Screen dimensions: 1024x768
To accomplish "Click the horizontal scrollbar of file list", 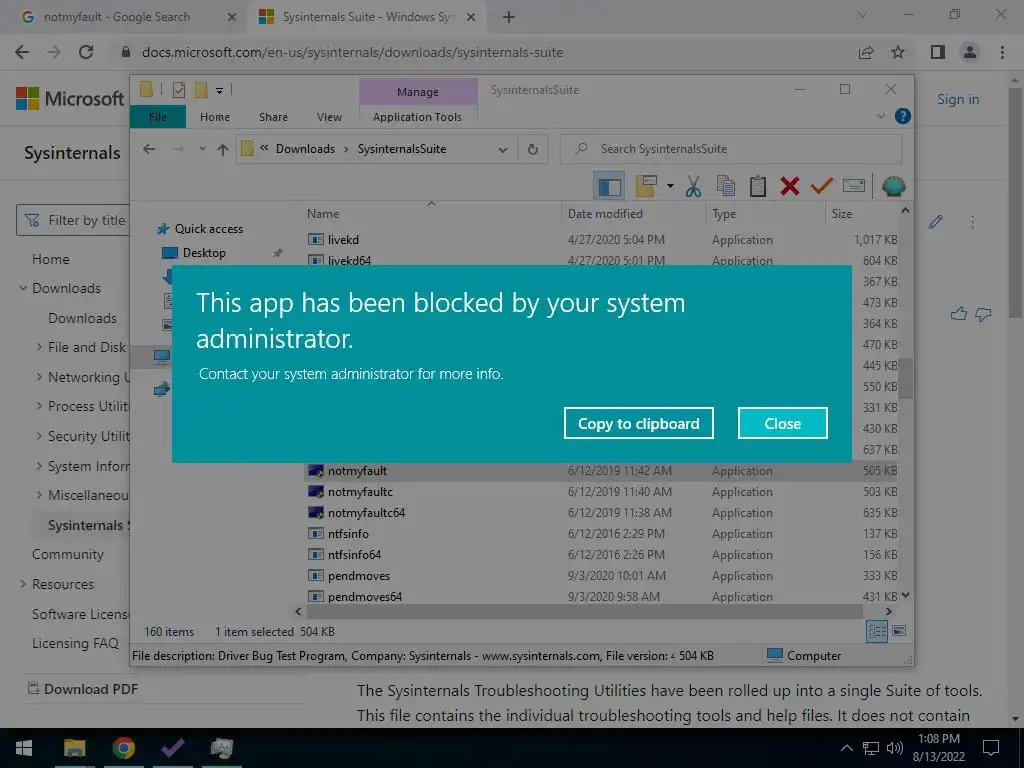I will [584, 612].
